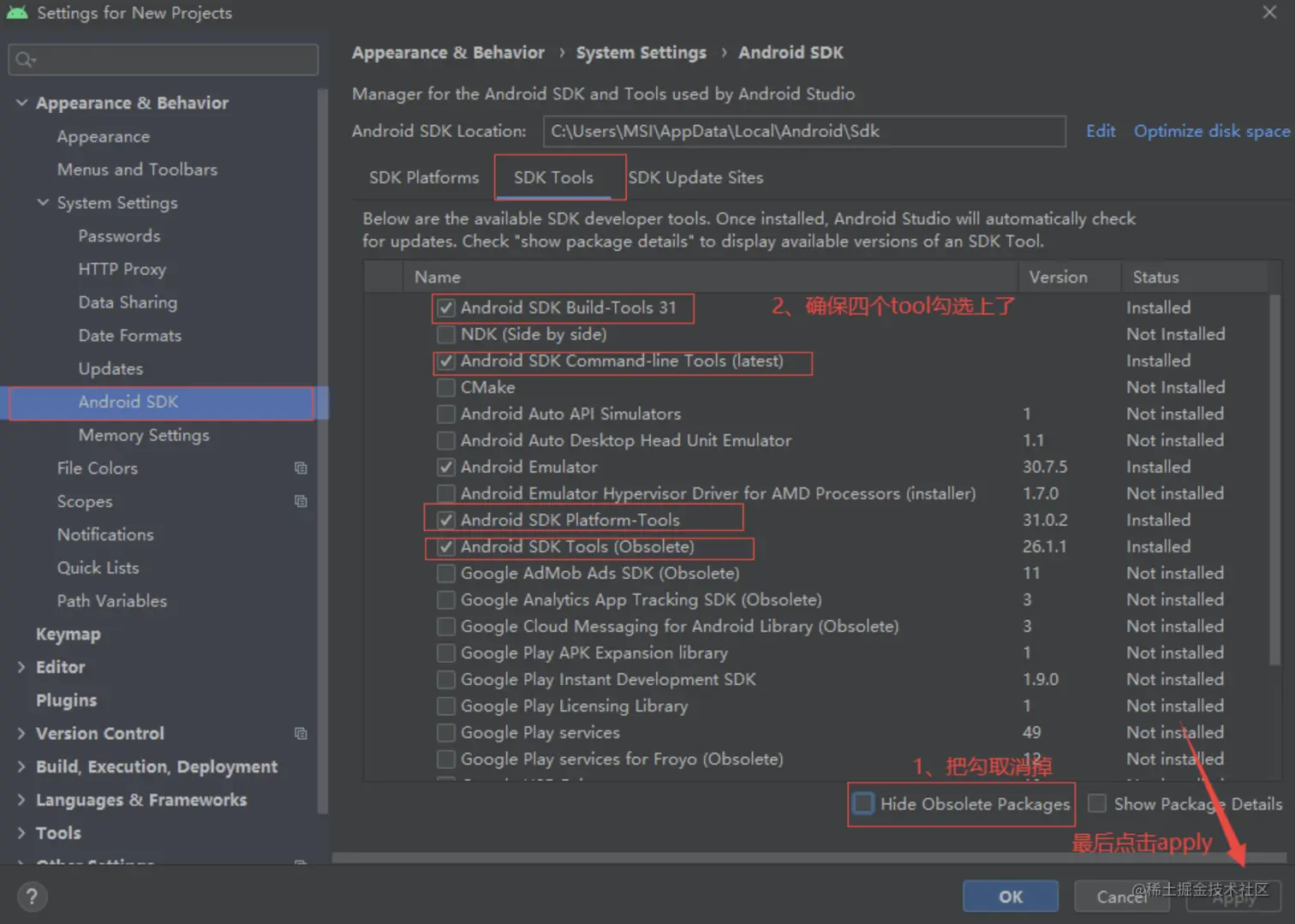
Task: Sort table by the Status column header
Action: coord(1195,277)
